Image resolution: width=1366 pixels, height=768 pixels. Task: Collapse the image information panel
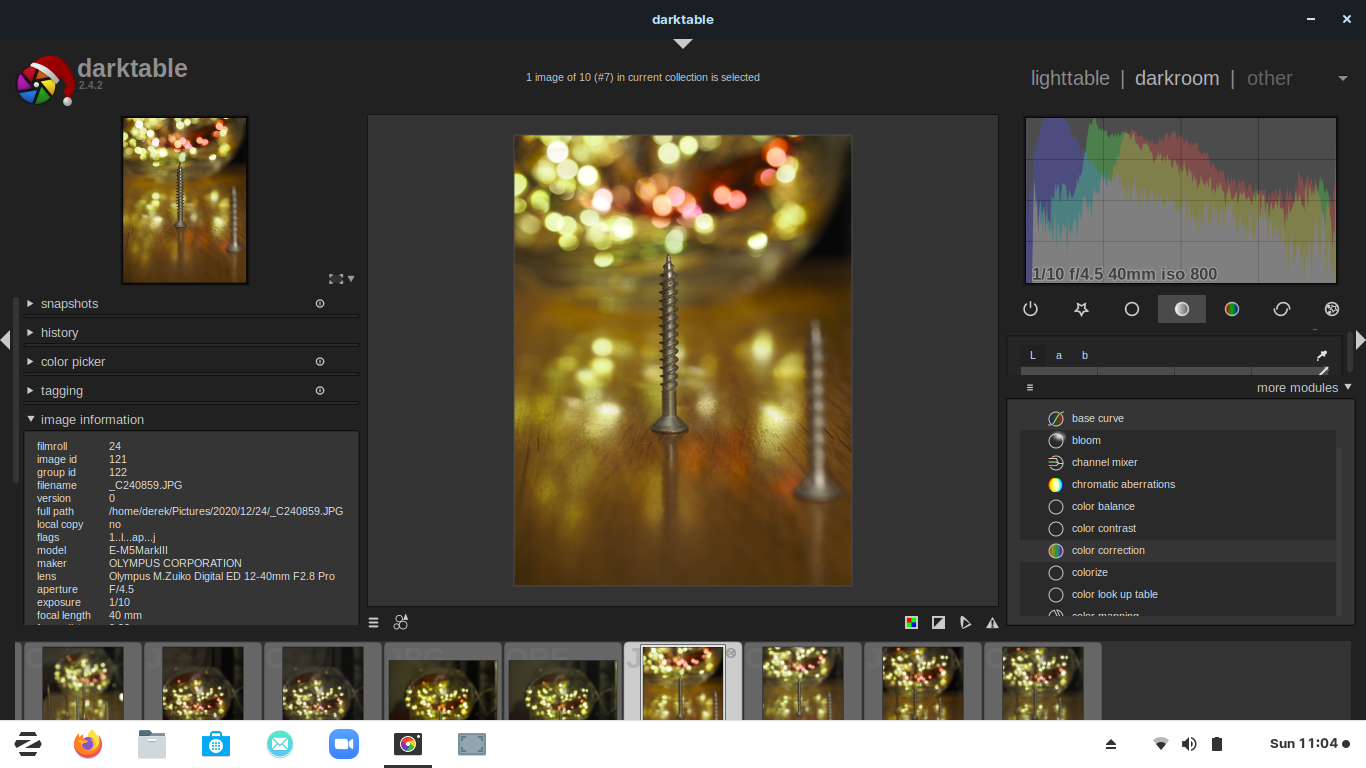click(92, 420)
